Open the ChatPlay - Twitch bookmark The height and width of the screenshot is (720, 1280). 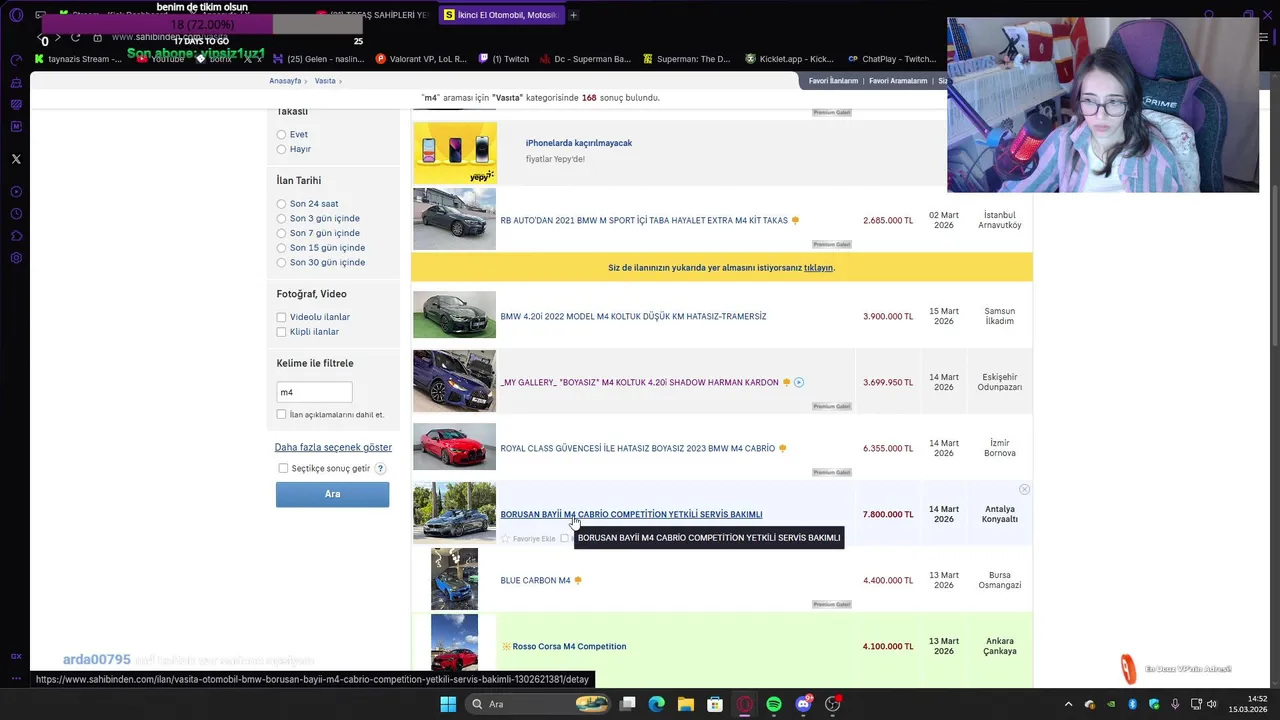point(892,59)
